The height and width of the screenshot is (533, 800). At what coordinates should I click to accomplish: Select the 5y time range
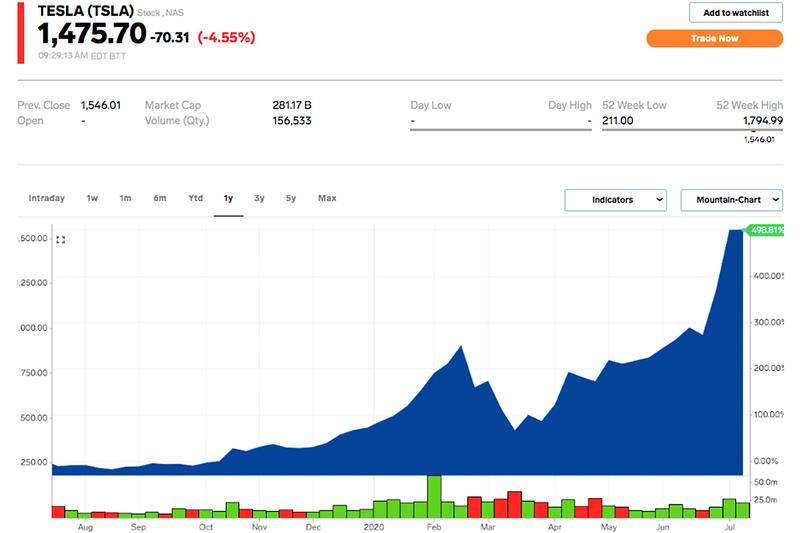(x=291, y=198)
